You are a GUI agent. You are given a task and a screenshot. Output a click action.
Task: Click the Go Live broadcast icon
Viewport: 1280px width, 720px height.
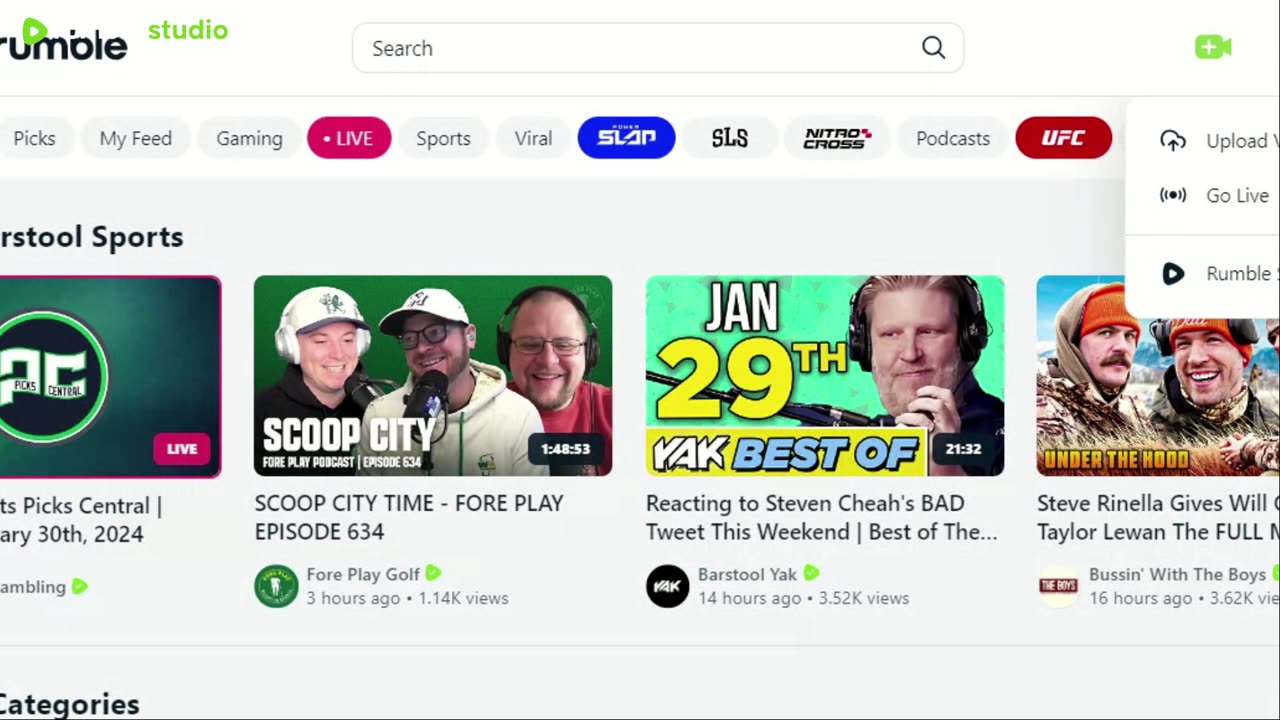1173,195
